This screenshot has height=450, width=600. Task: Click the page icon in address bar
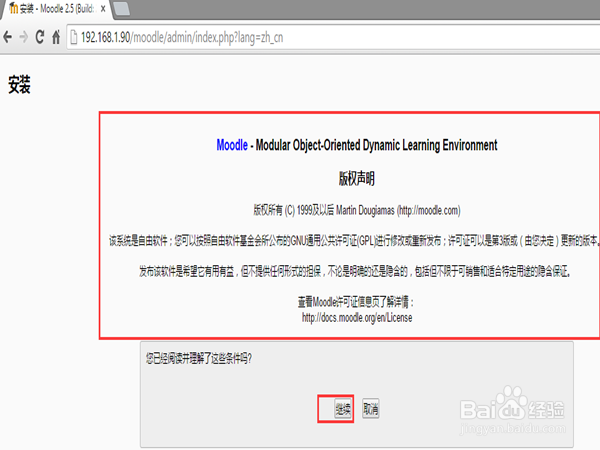pos(73,38)
